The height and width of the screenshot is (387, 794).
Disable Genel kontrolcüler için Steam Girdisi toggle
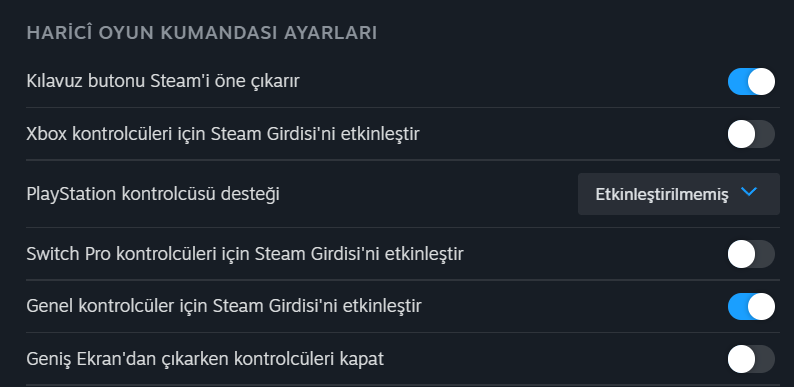coord(751,306)
